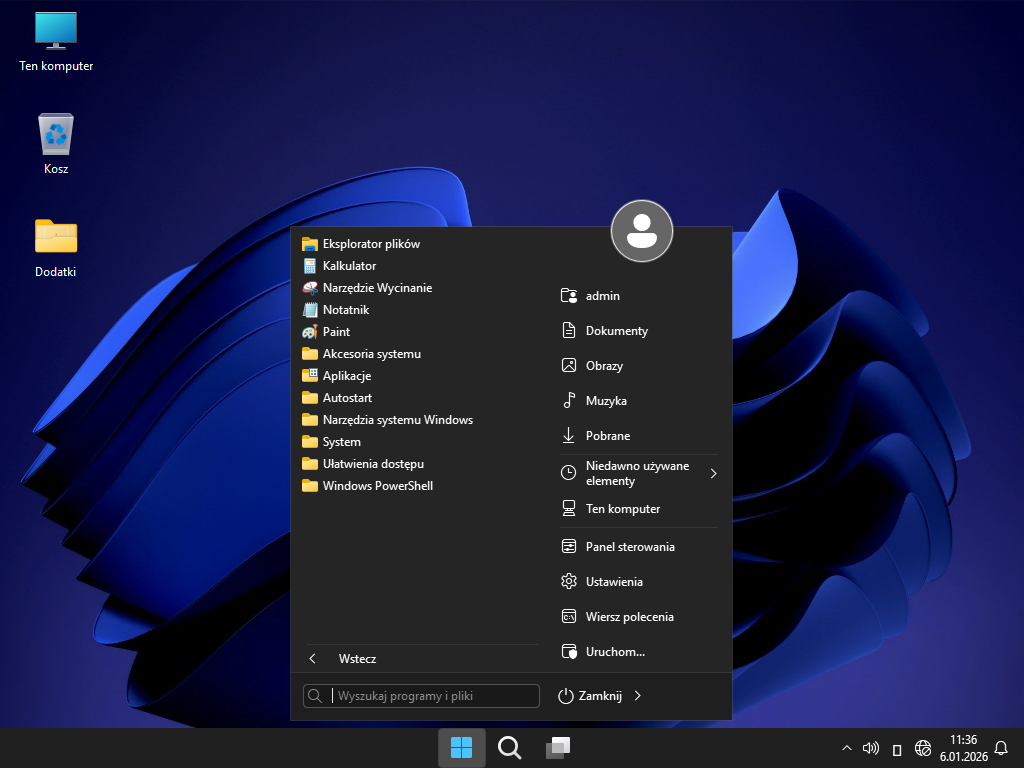
Task: Launch Kalkulator from the programs list
Action: tap(349, 266)
